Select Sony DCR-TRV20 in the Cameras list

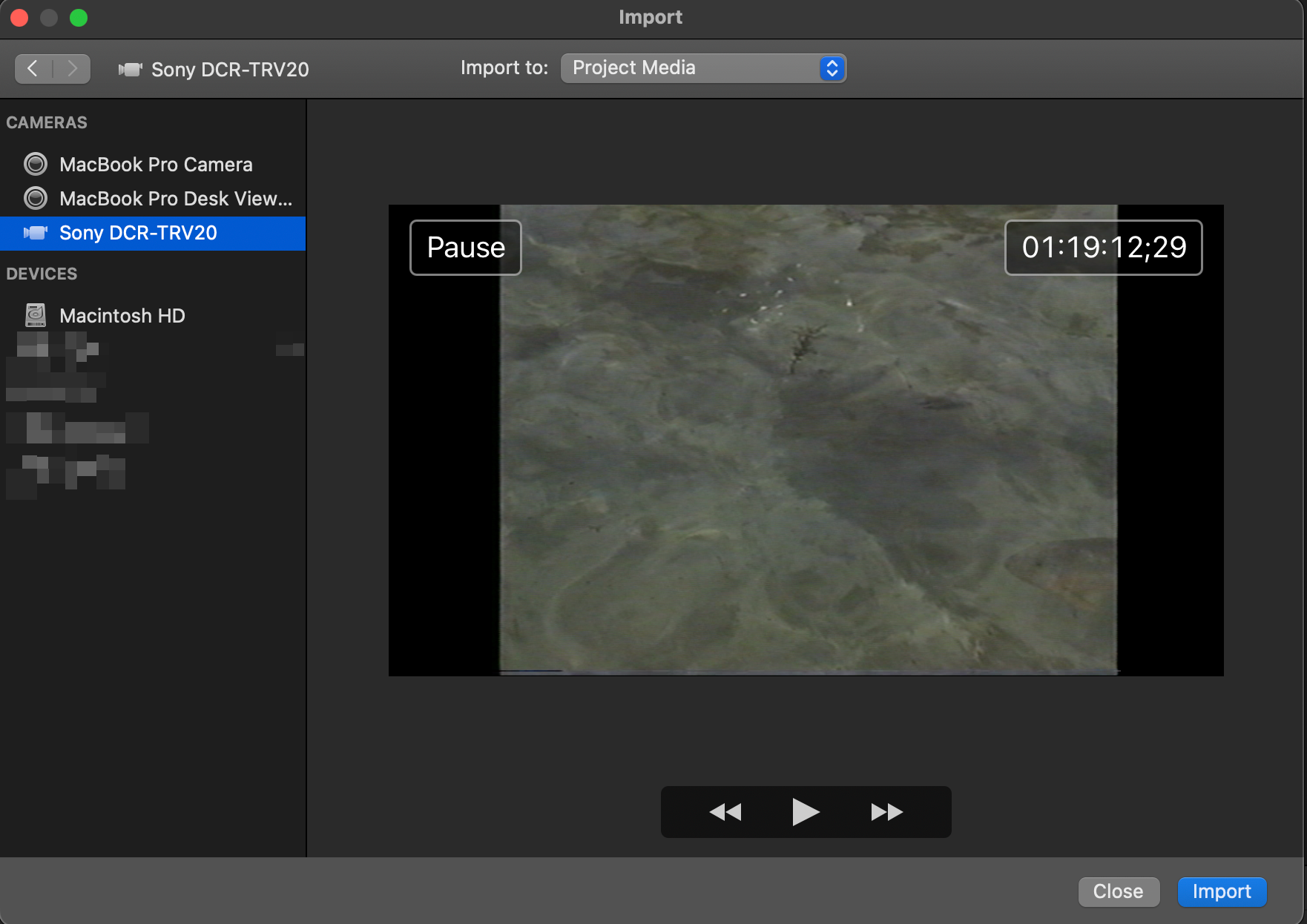(x=138, y=233)
